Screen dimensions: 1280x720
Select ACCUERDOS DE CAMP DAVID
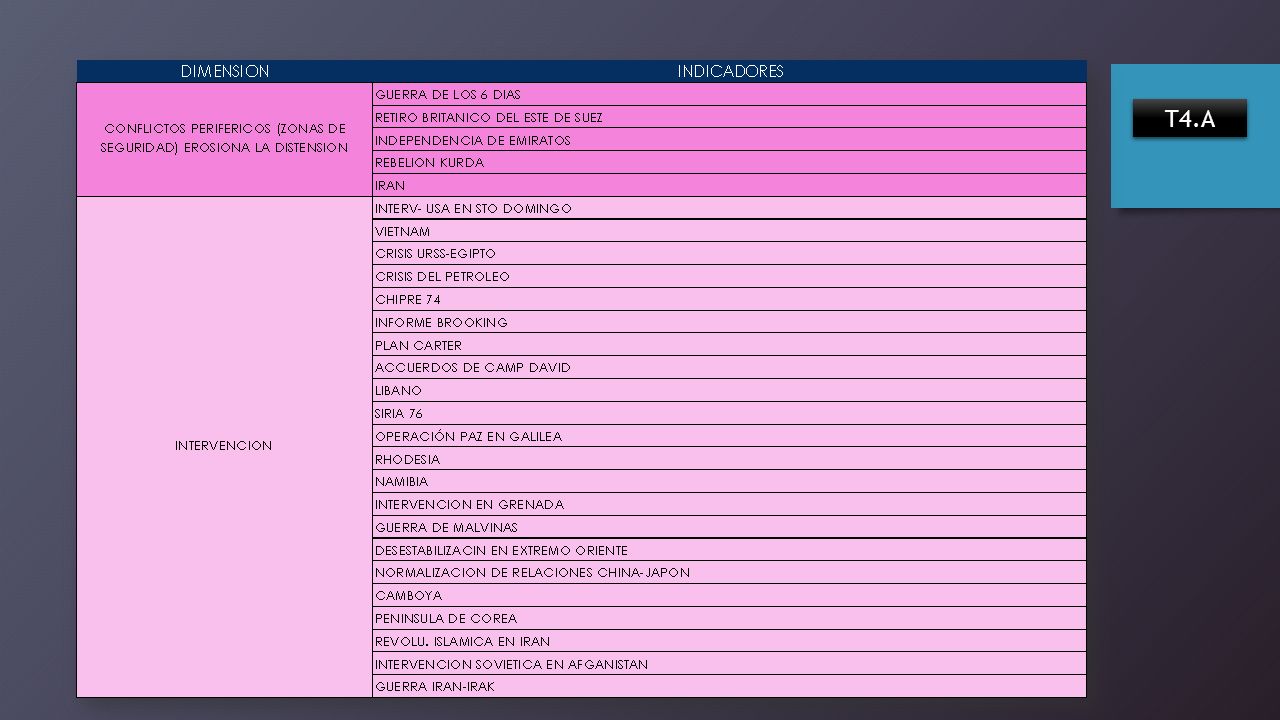click(729, 367)
